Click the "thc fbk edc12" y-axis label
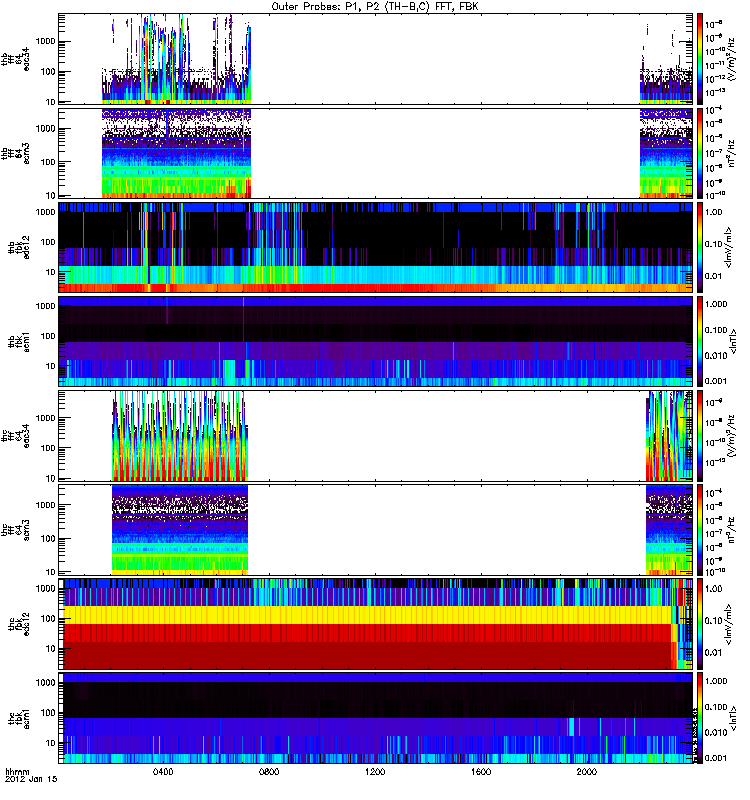Viewport: 750px width, 800px height. click(x=19, y=624)
